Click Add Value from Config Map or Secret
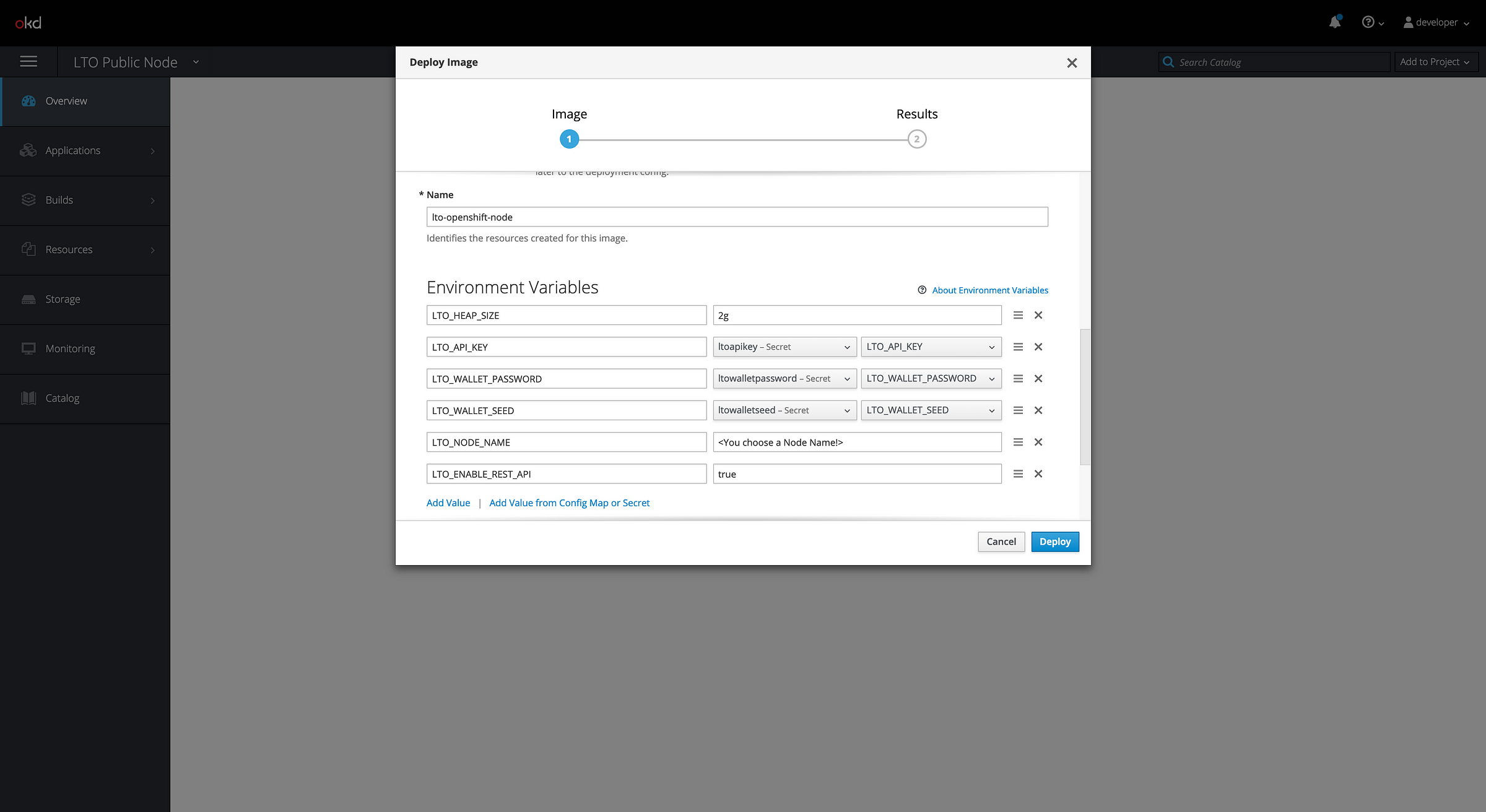 569,502
